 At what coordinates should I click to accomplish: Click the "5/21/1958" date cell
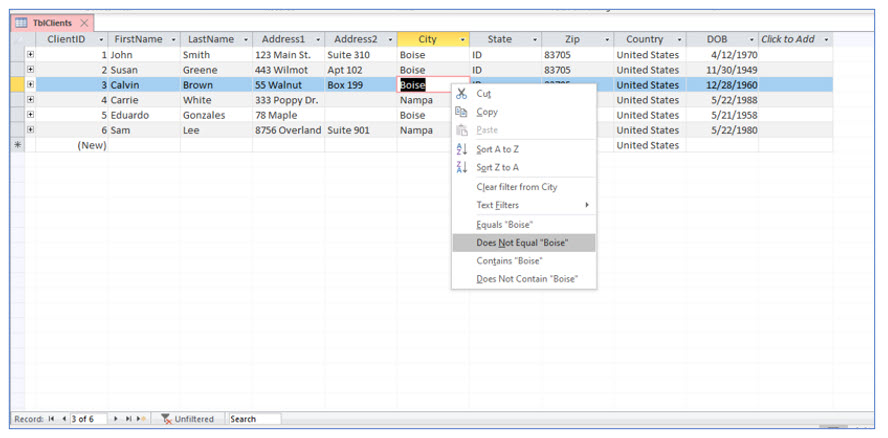722,115
